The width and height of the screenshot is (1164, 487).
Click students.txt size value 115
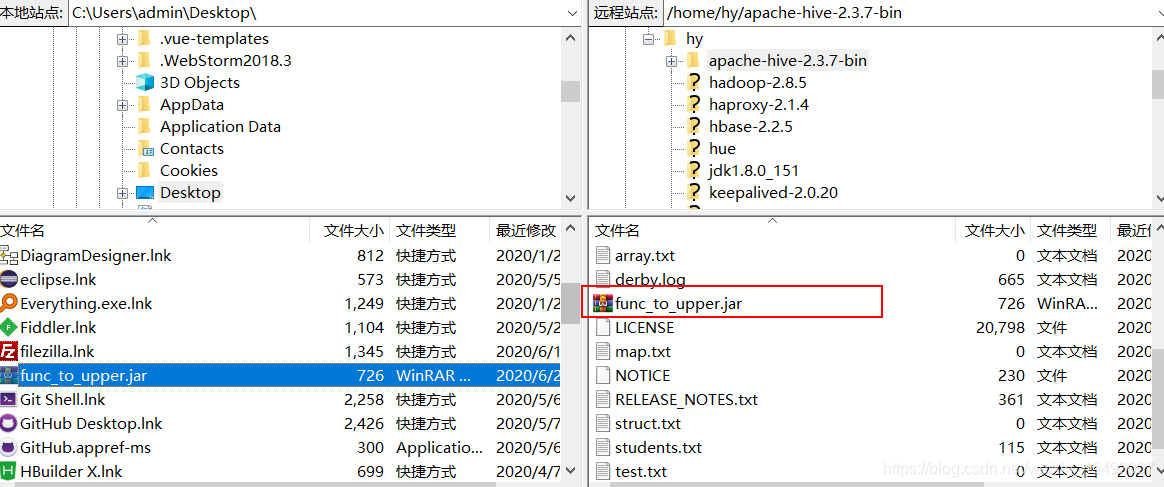(x=1011, y=448)
